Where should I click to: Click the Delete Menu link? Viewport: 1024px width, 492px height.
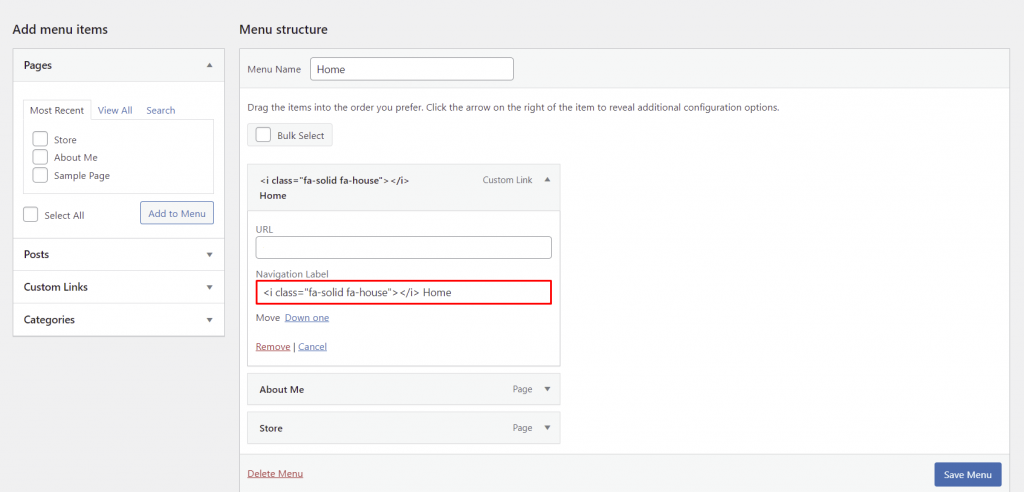click(275, 473)
